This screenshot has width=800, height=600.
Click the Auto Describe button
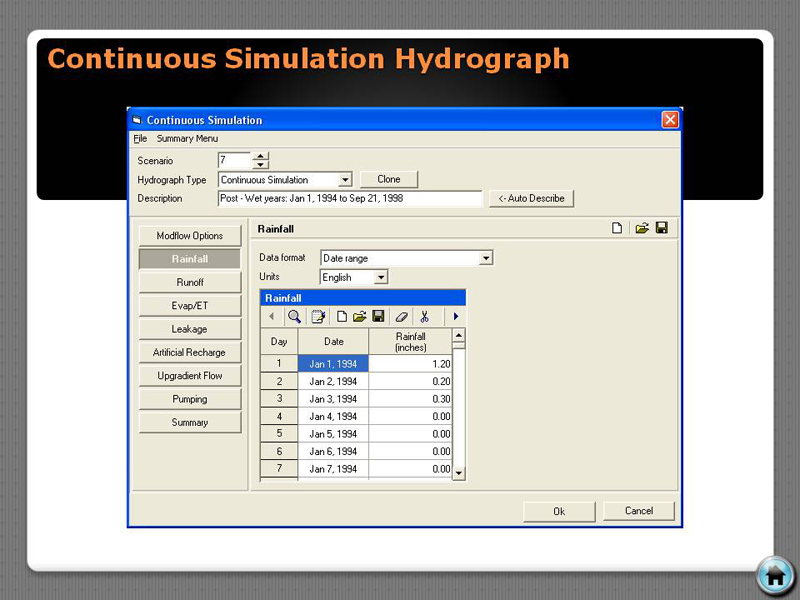click(x=532, y=198)
